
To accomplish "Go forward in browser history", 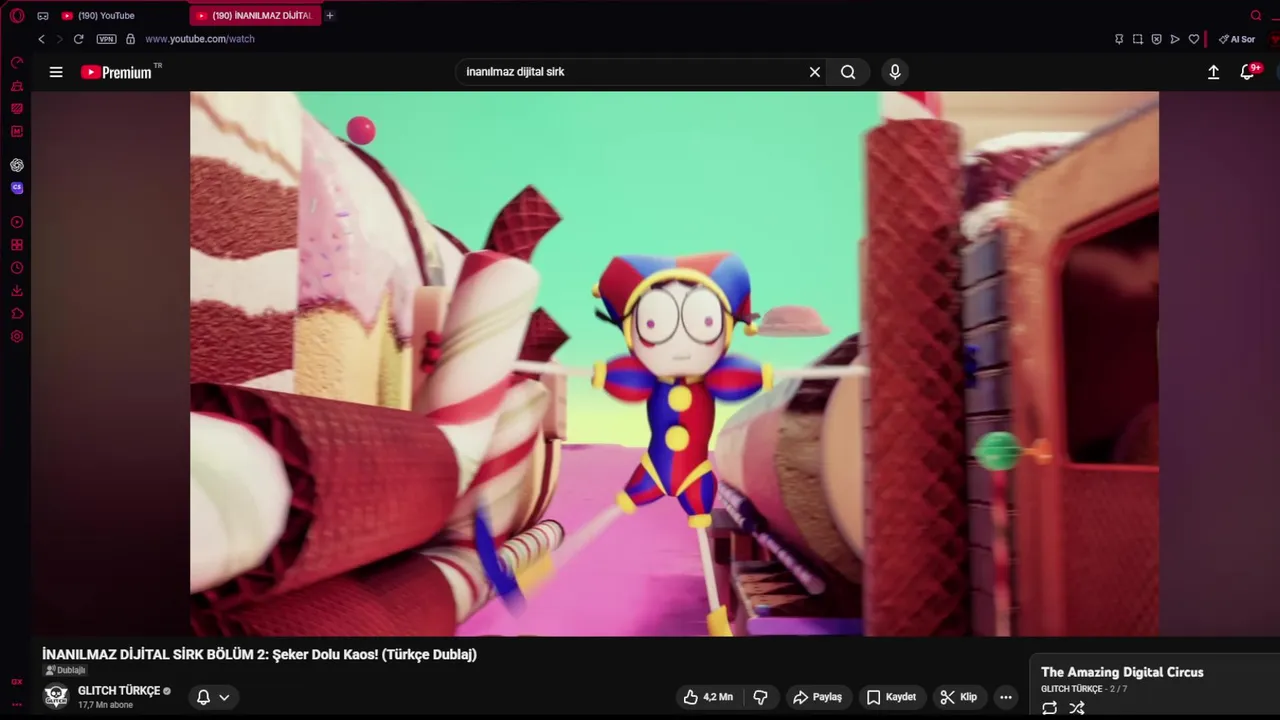I will (x=59, y=39).
